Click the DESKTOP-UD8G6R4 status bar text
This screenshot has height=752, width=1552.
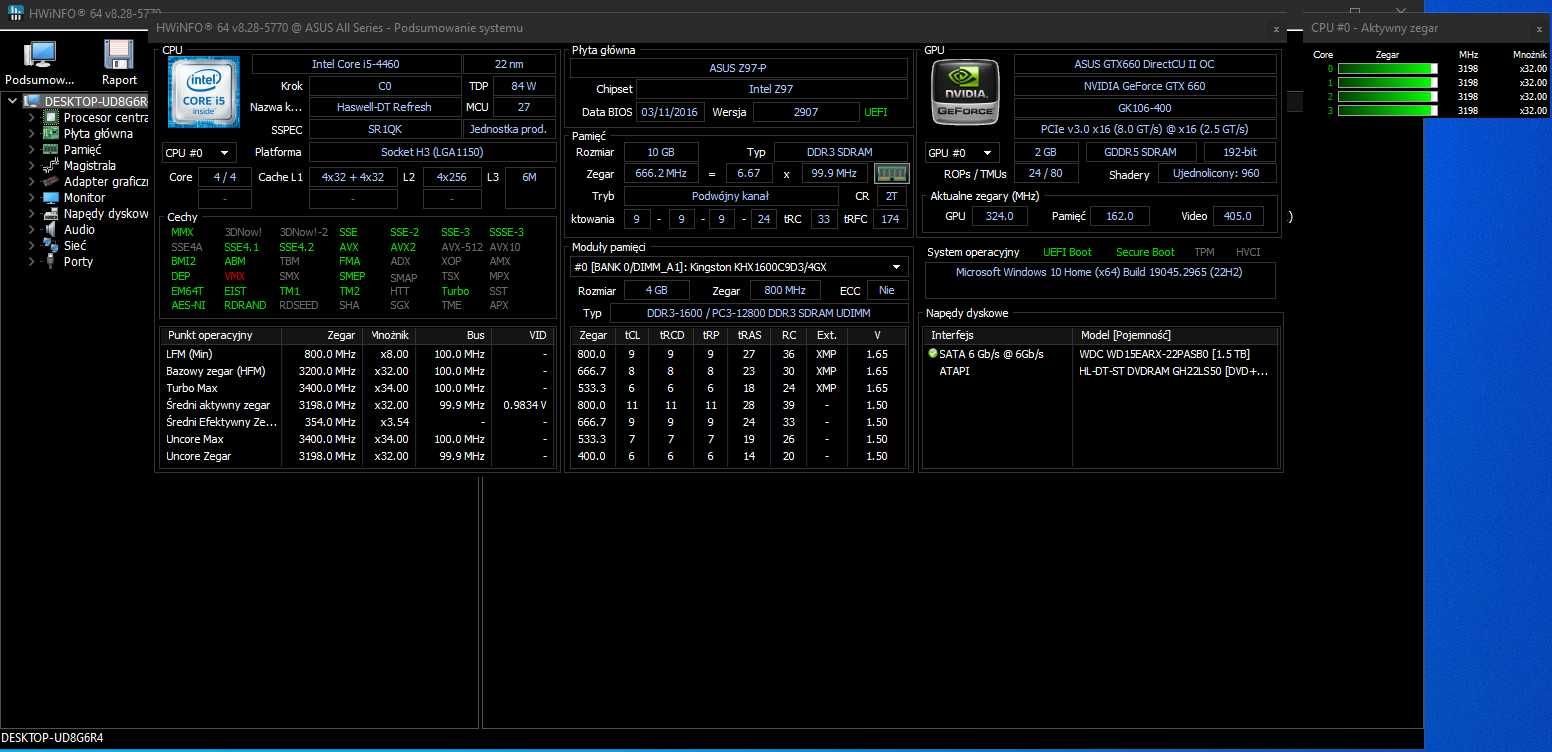(52, 738)
